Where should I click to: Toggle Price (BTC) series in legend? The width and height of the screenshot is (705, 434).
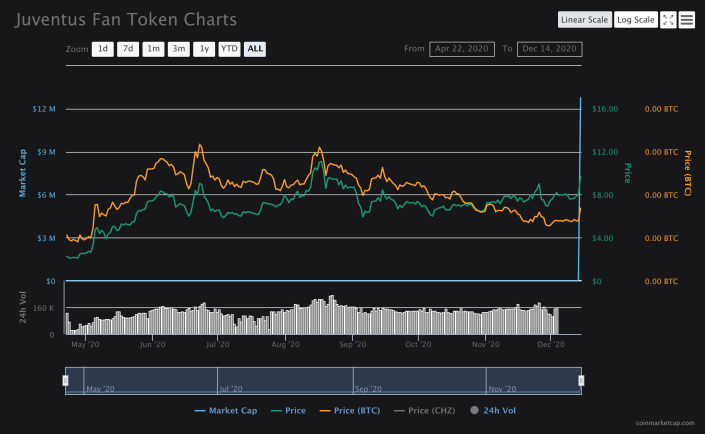tap(350, 411)
